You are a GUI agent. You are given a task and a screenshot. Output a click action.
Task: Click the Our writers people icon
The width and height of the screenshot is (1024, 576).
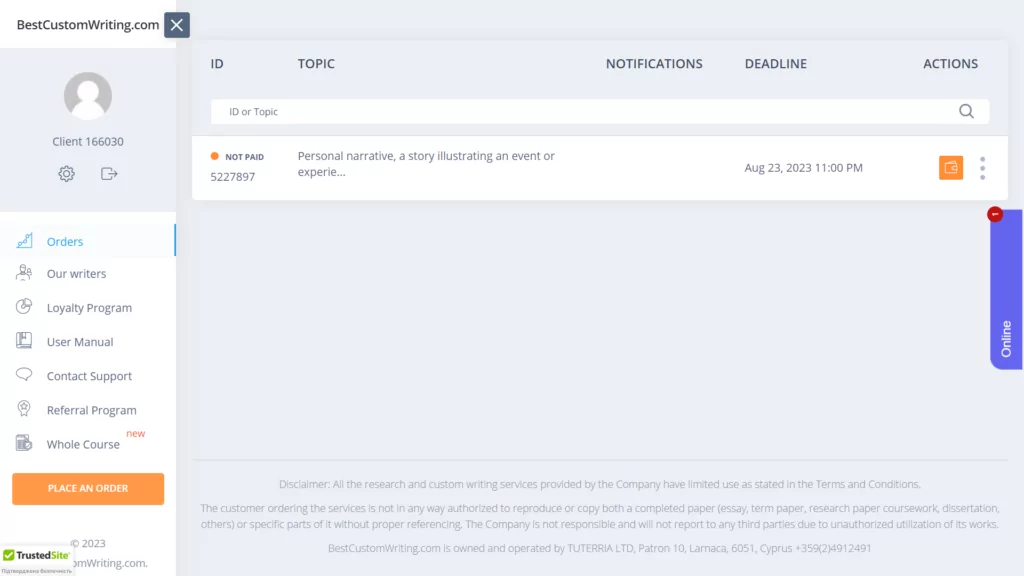pos(24,273)
